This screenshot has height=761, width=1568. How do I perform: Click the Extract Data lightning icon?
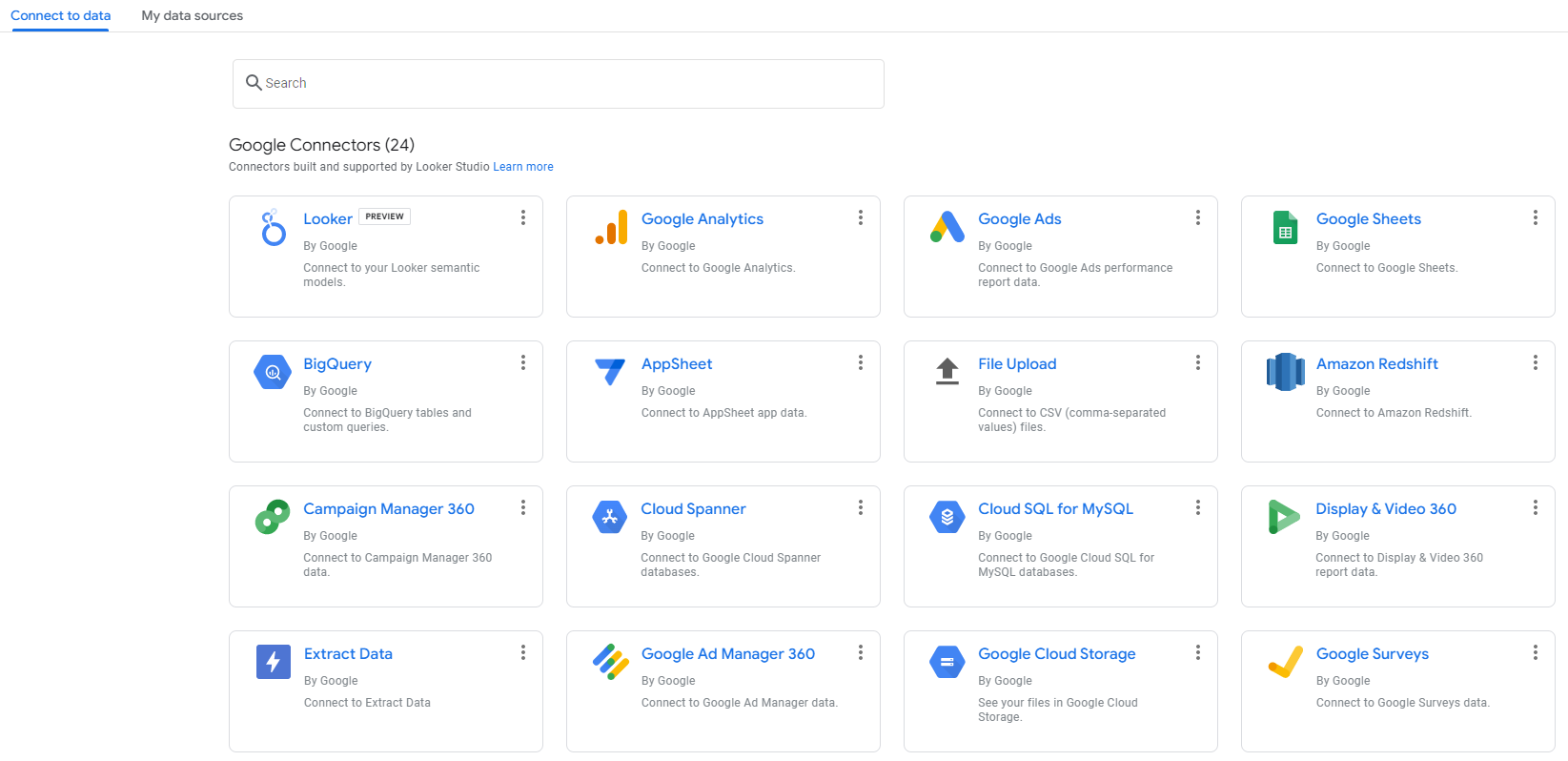pyautogui.click(x=273, y=662)
